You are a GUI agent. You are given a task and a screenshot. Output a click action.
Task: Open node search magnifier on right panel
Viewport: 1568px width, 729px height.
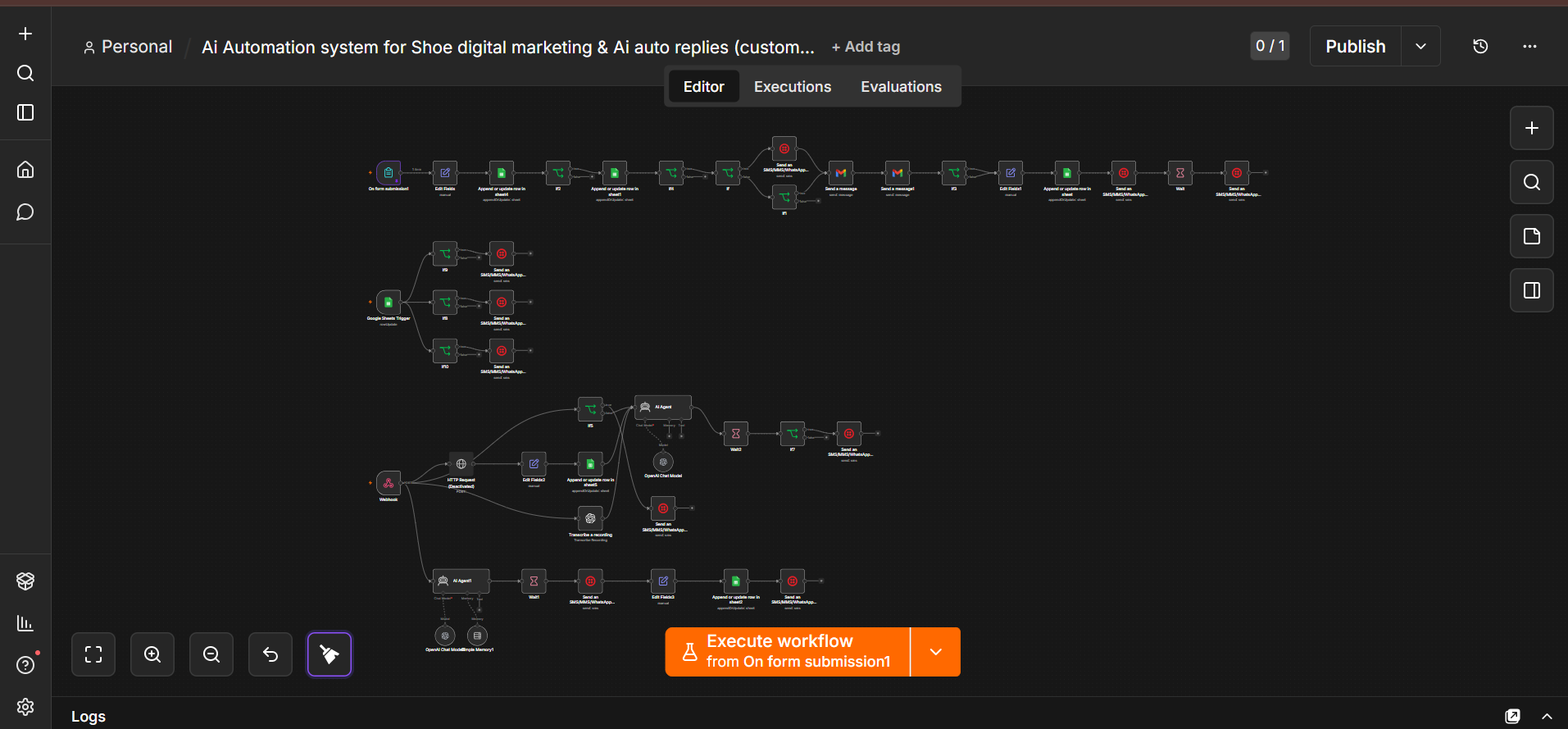(x=1532, y=182)
